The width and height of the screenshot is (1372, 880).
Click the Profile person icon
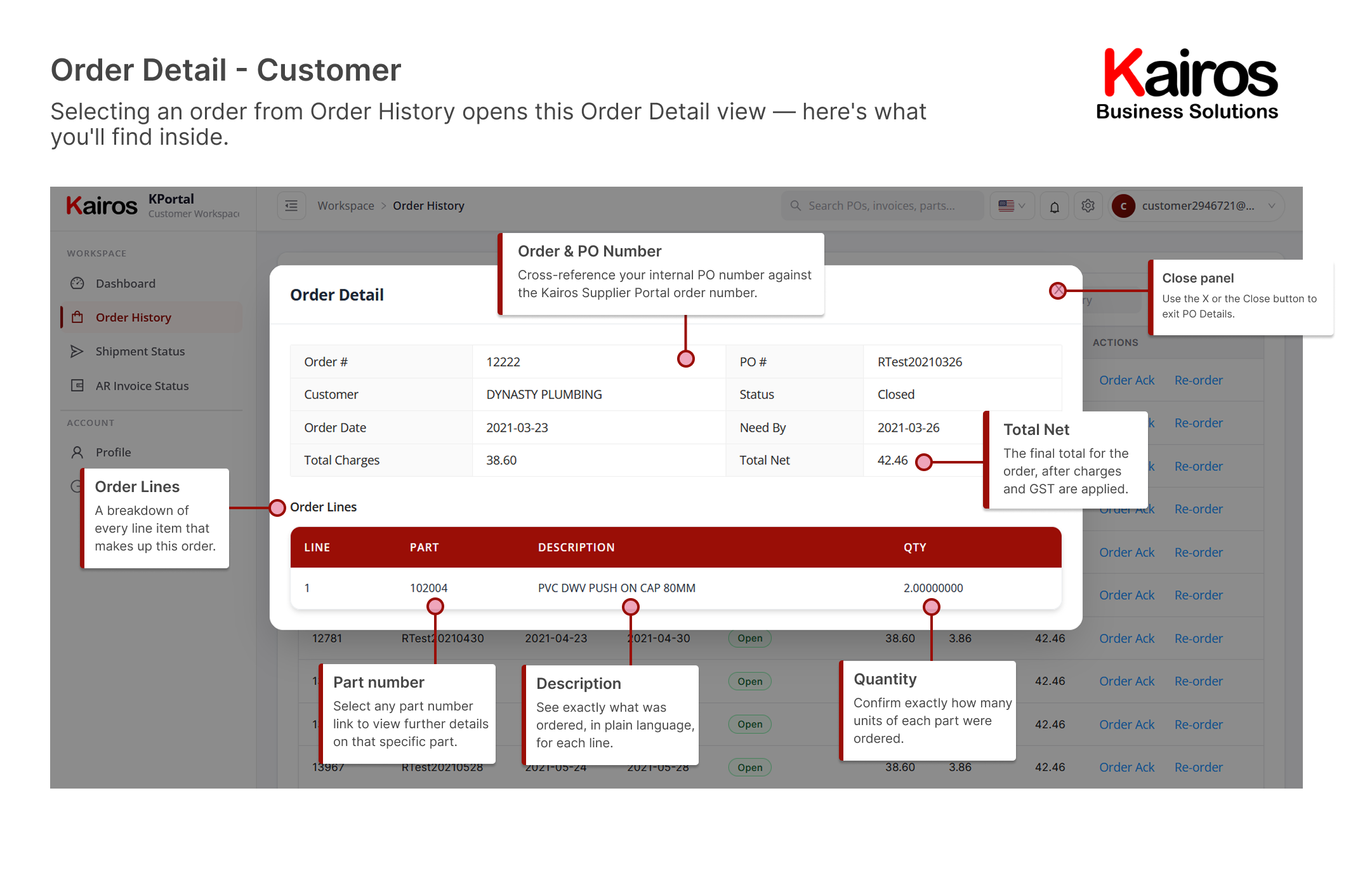(77, 452)
